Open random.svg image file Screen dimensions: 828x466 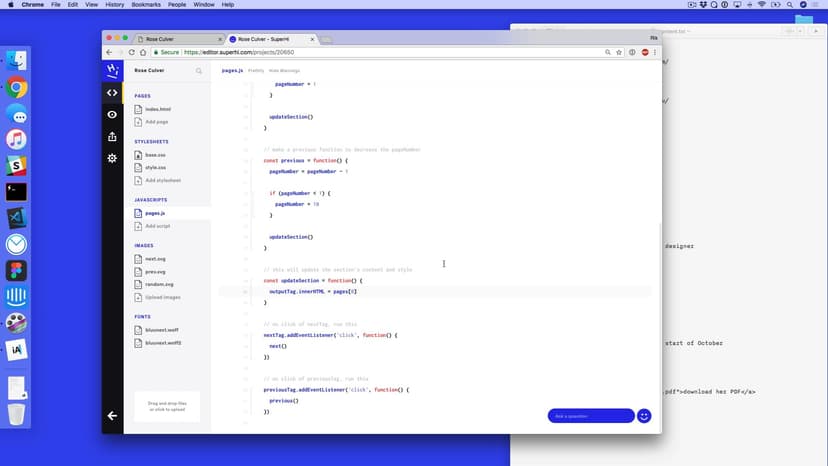(x=158, y=284)
